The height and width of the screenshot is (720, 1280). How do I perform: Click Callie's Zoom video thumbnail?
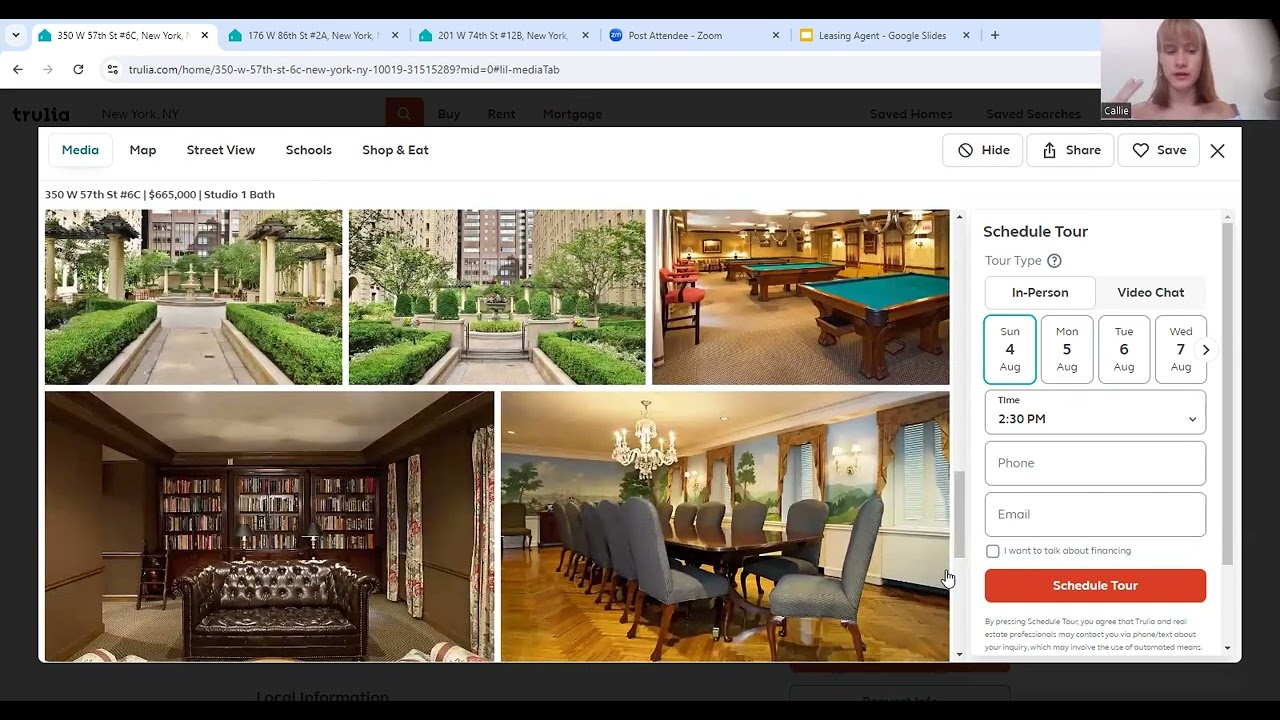(1190, 69)
